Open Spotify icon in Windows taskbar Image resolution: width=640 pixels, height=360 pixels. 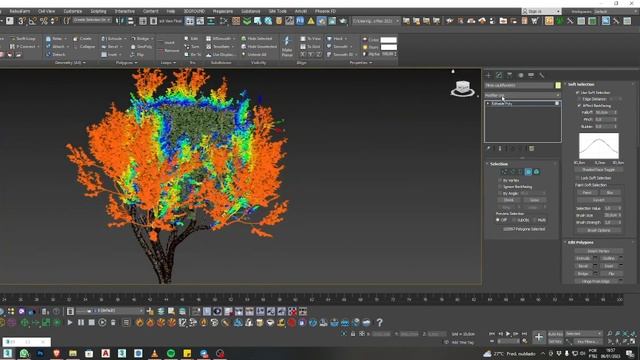click(x=171, y=353)
